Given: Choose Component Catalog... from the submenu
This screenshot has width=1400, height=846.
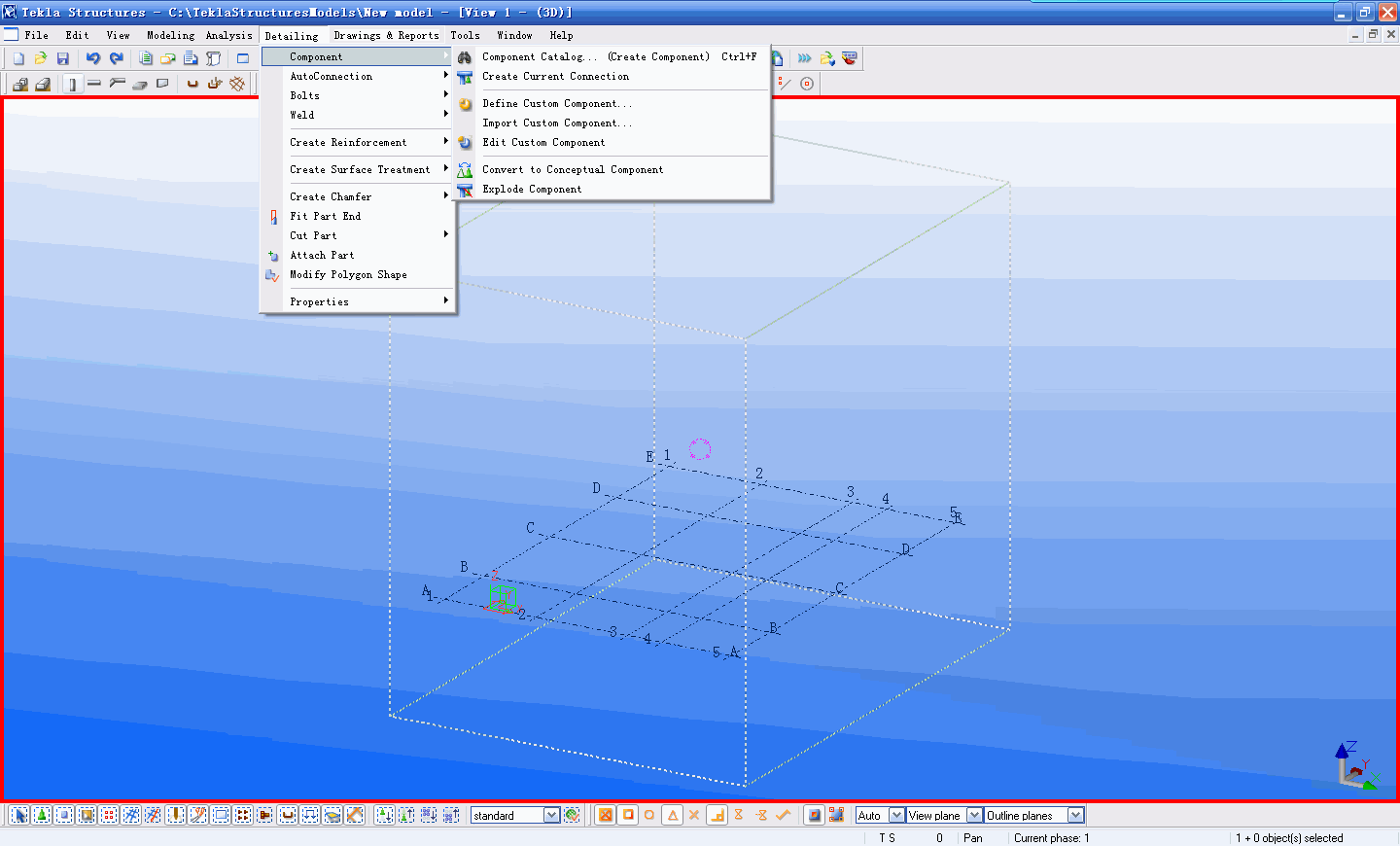Looking at the screenshot, I should pyautogui.click(x=613, y=56).
